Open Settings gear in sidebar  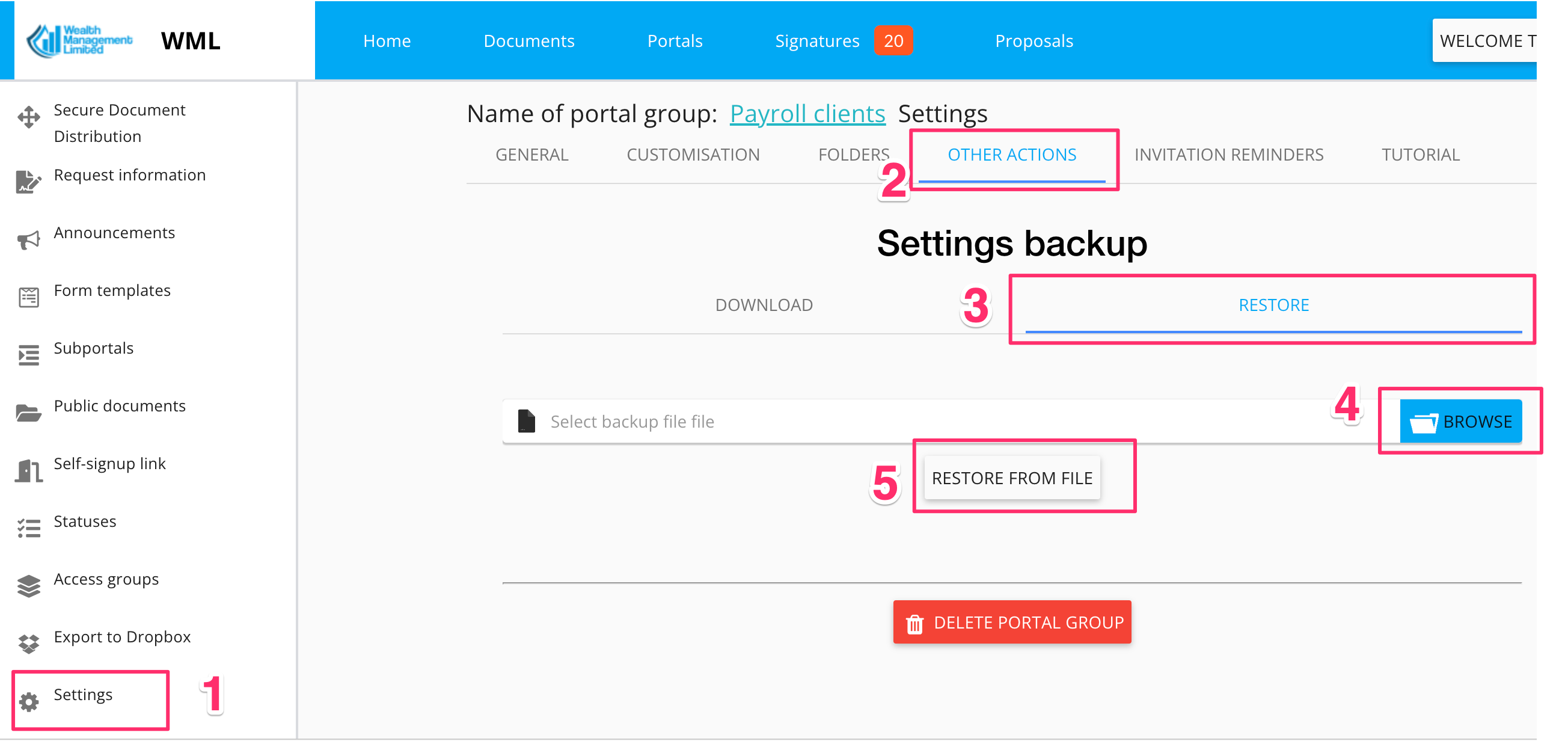tap(29, 701)
